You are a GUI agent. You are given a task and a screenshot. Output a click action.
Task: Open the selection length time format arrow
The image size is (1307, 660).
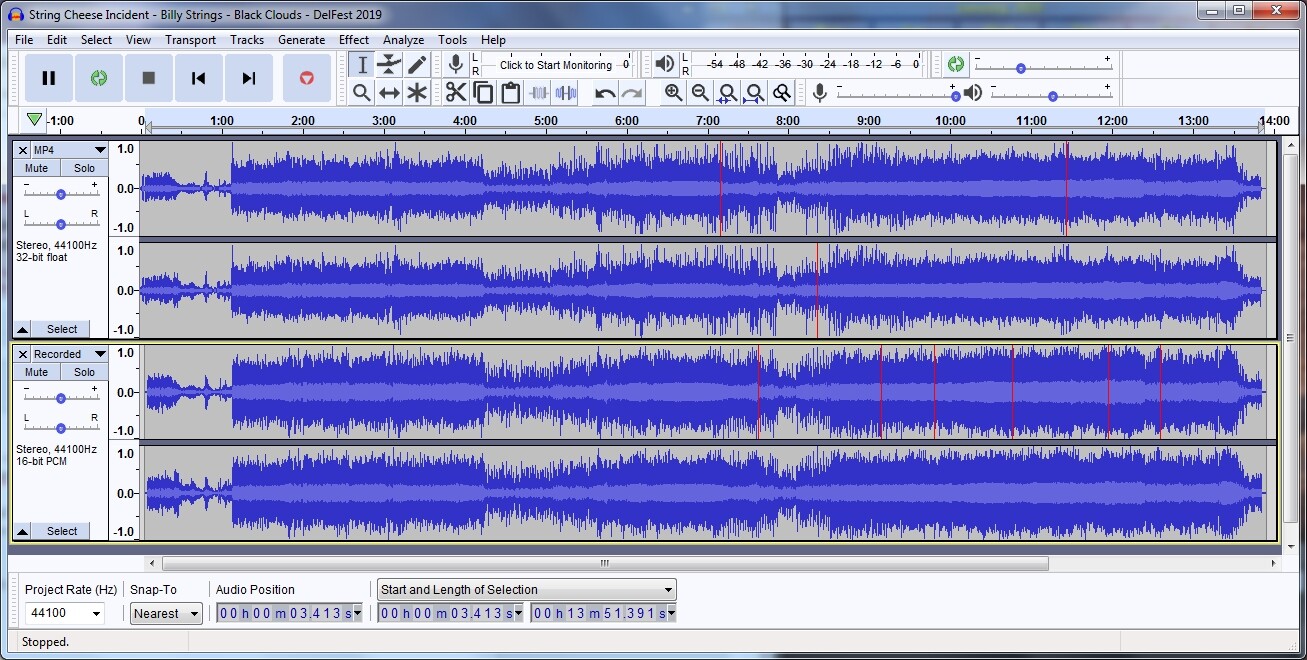tap(671, 613)
